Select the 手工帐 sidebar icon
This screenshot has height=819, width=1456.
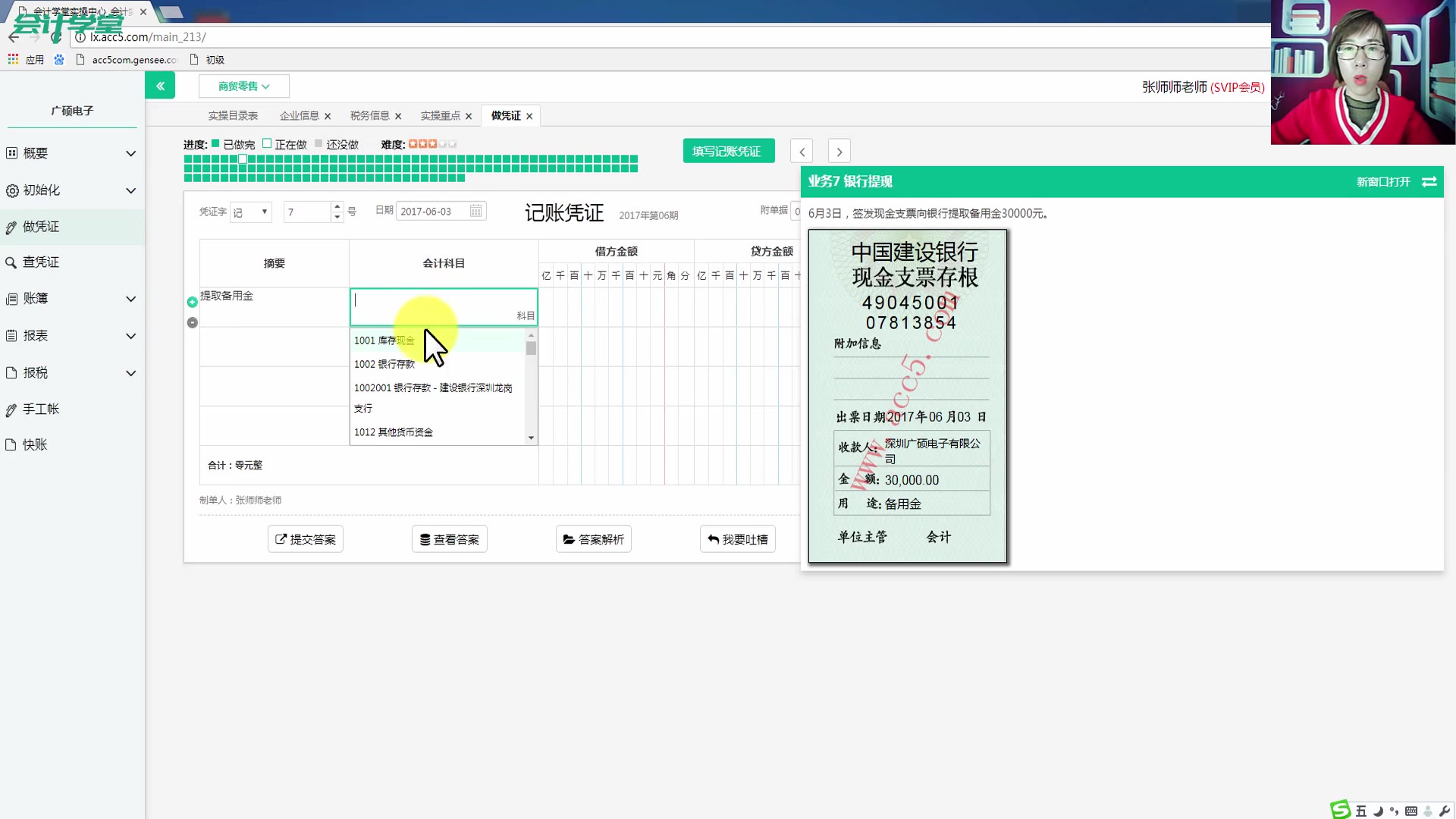coord(11,409)
